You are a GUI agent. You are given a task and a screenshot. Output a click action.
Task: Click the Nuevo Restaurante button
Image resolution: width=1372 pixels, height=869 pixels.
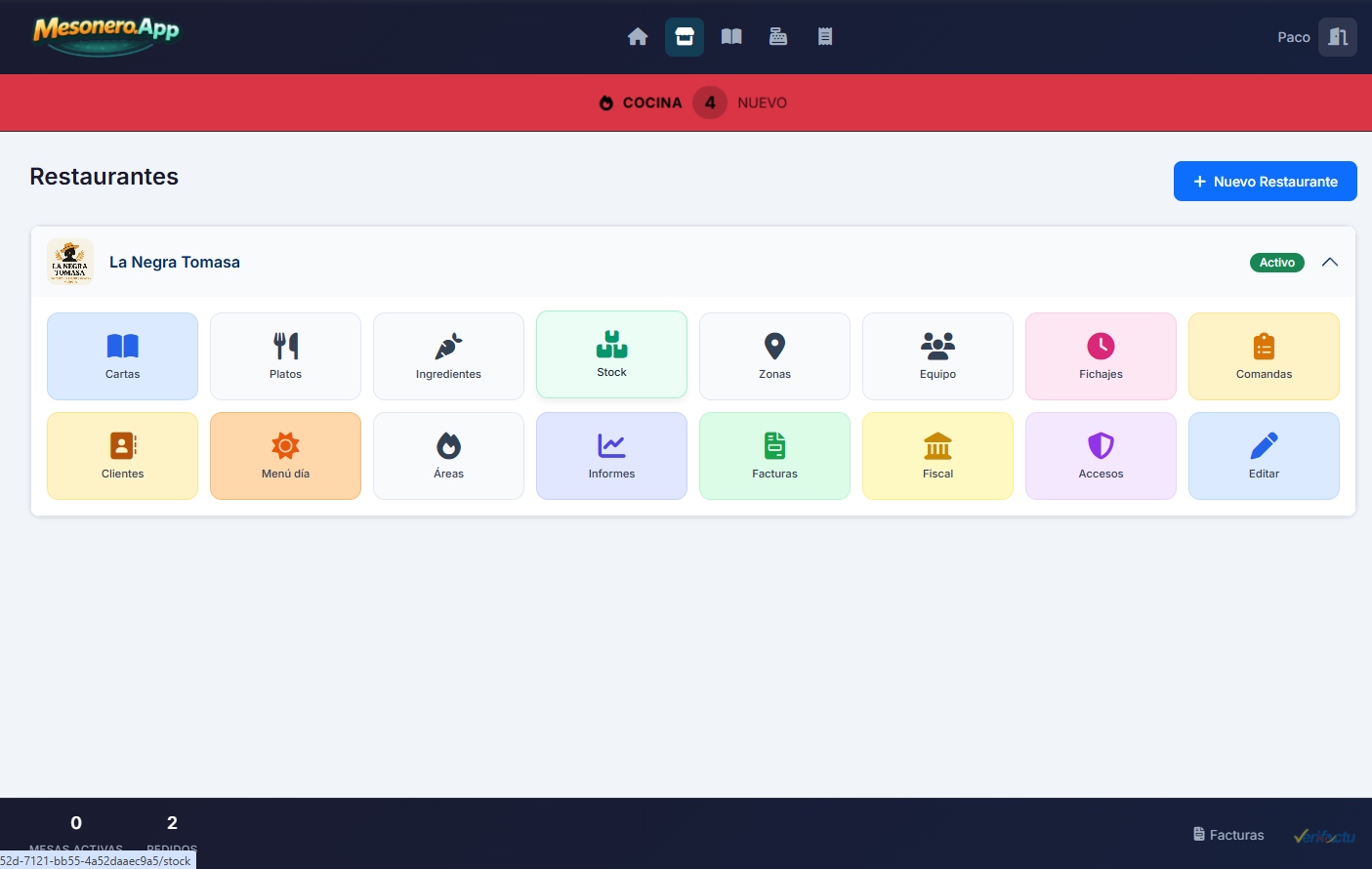pyautogui.click(x=1265, y=181)
